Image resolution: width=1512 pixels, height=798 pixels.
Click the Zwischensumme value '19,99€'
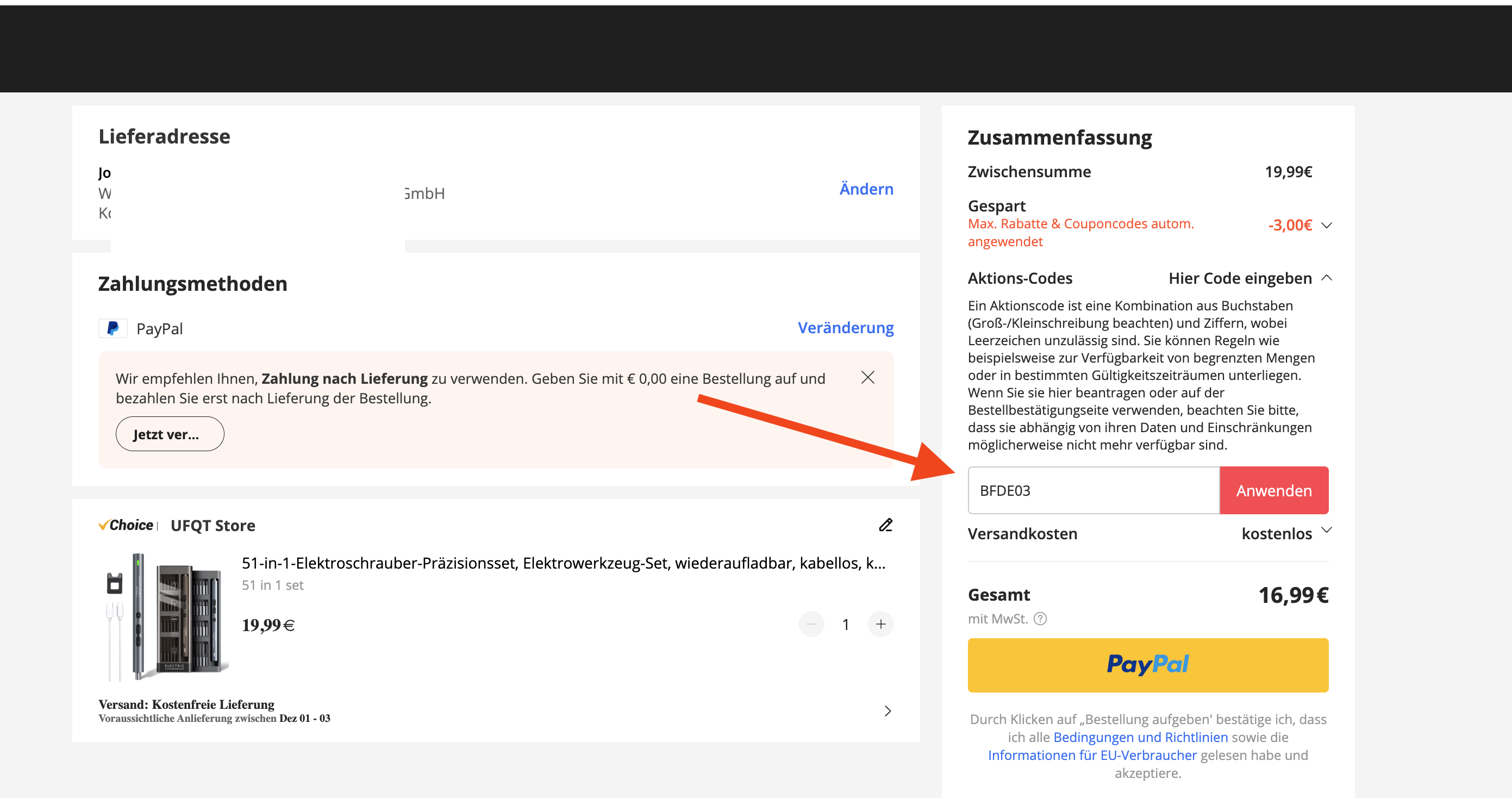tap(1289, 172)
